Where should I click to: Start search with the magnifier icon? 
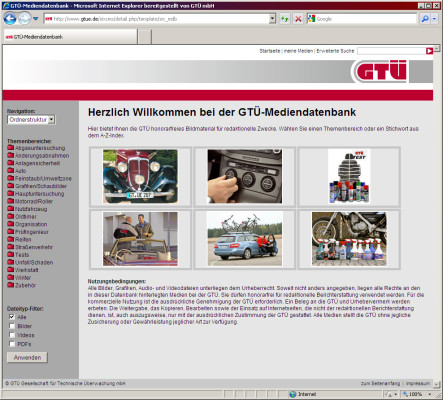tap(425, 19)
